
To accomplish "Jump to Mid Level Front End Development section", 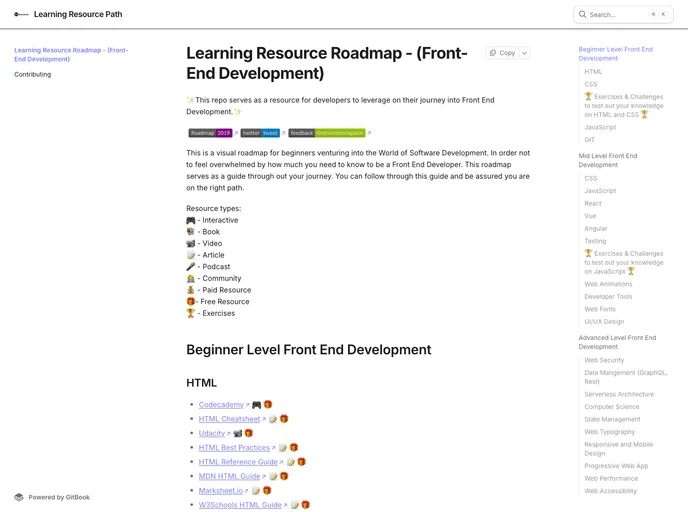I will coord(608,160).
